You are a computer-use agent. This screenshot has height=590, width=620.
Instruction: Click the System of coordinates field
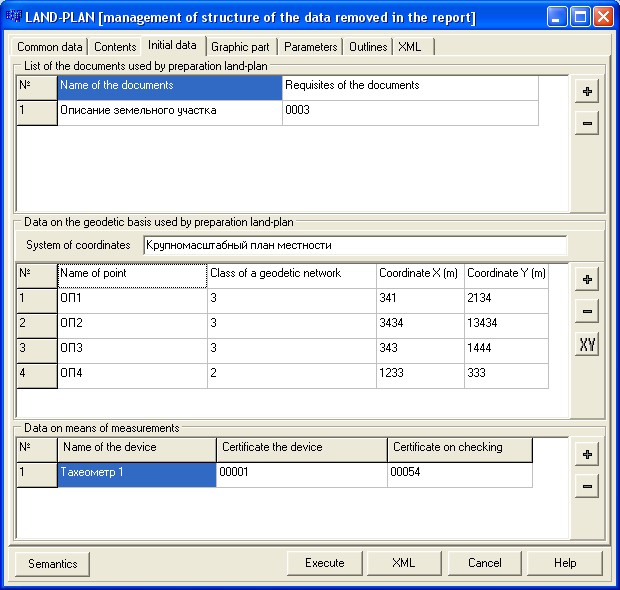pos(355,245)
